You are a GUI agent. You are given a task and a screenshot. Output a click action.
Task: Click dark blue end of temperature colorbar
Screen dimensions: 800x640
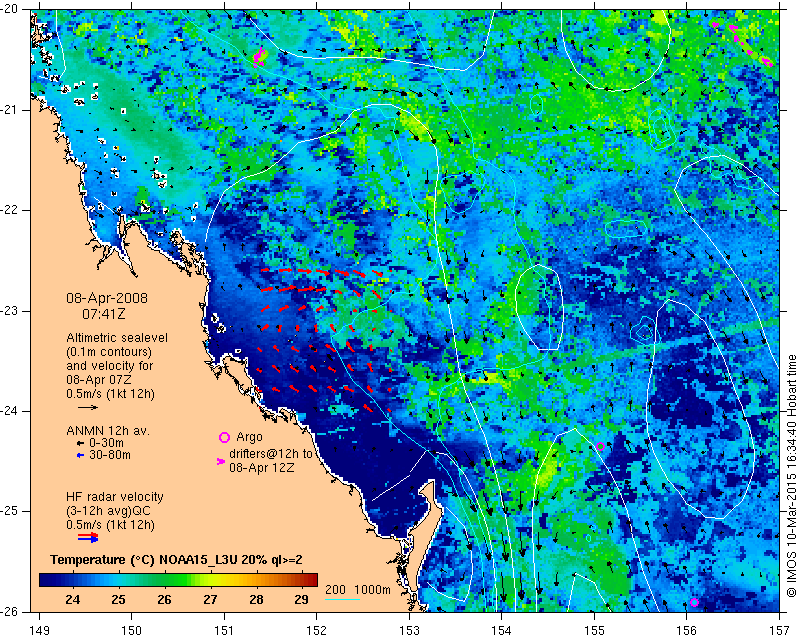(x=46, y=580)
